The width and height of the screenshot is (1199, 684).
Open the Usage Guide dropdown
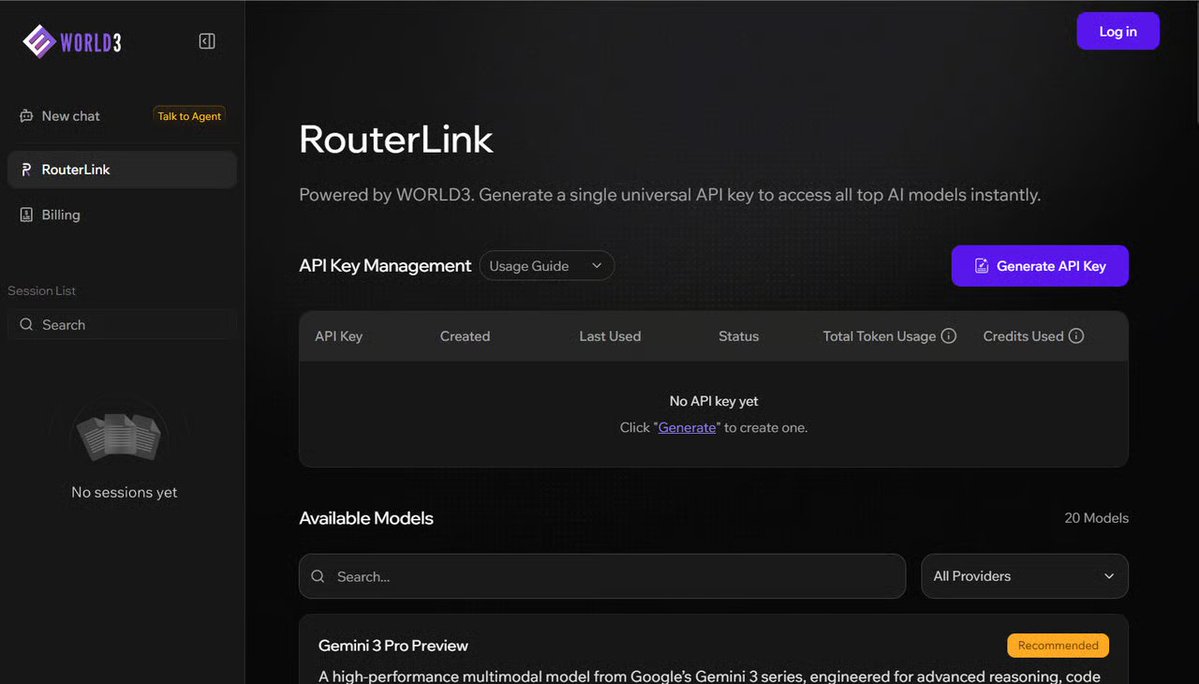pos(547,266)
